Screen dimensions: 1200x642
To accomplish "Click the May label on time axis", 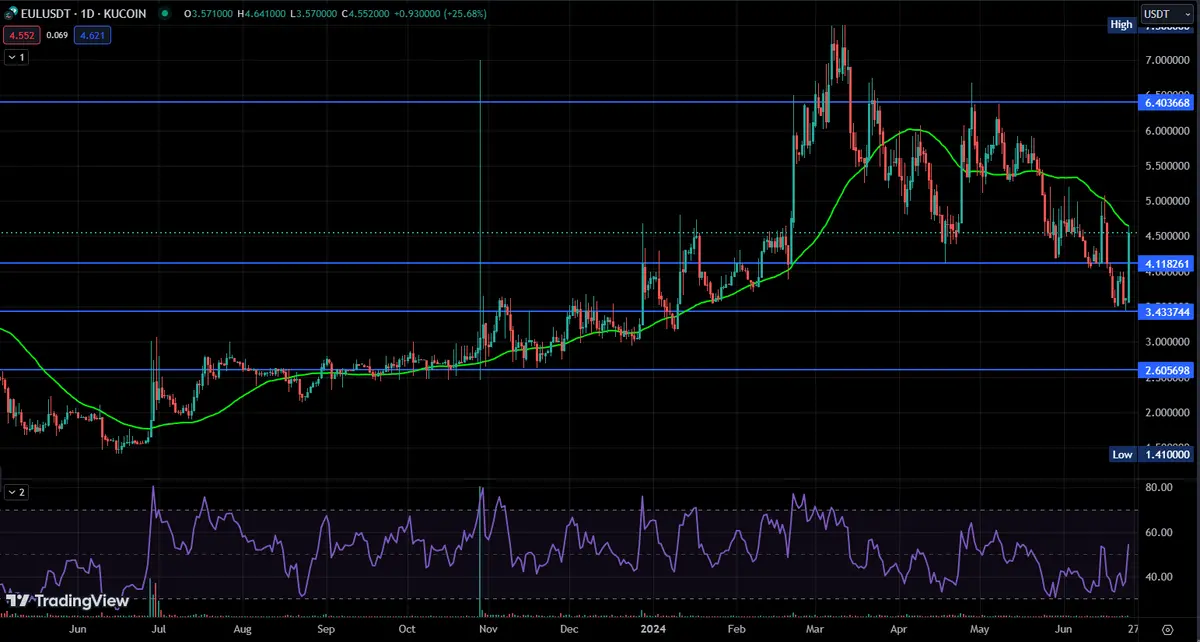I will pos(977,631).
